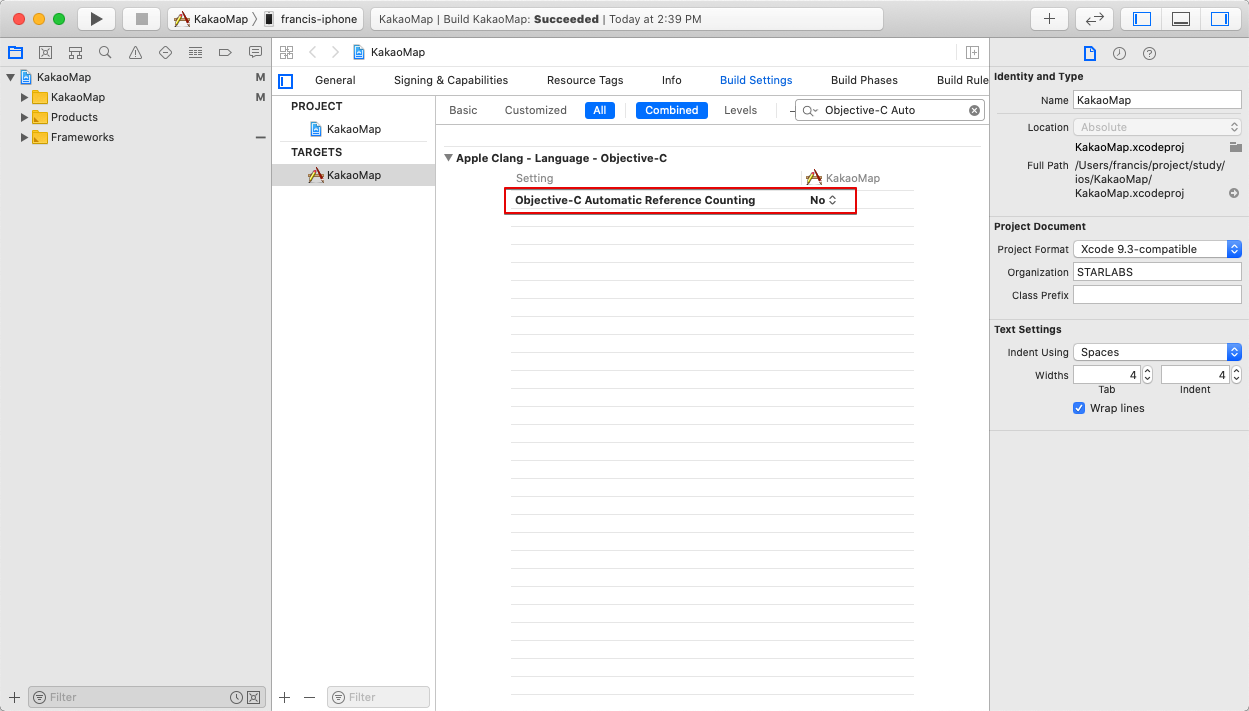Open the code review arrows button
This screenshot has height=711, width=1249.
[x=1094, y=19]
